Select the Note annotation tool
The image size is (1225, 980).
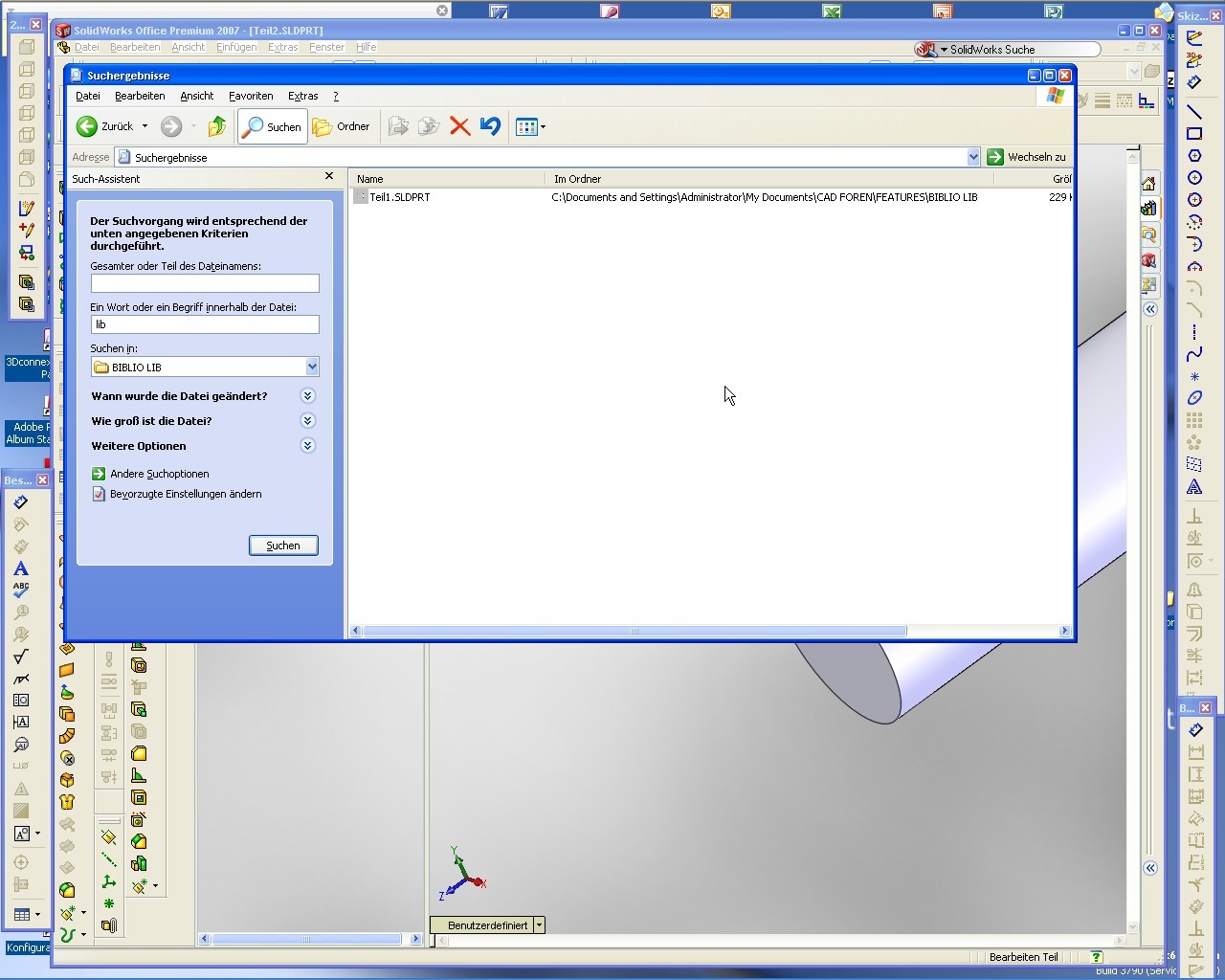(x=21, y=568)
